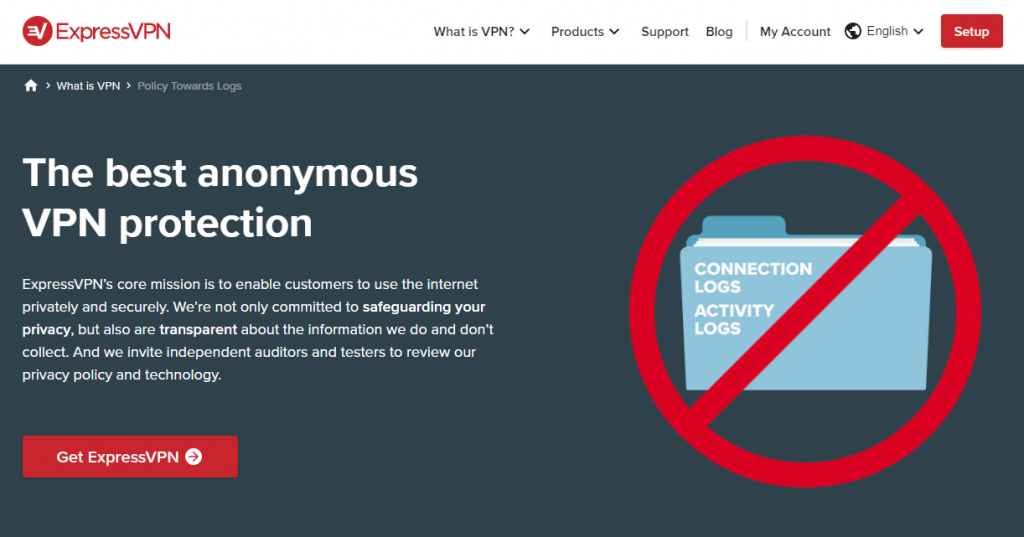This screenshot has height=537, width=1024.
Task: Click the Get ExpressVPN button
Action: click(x=130, y=457)
